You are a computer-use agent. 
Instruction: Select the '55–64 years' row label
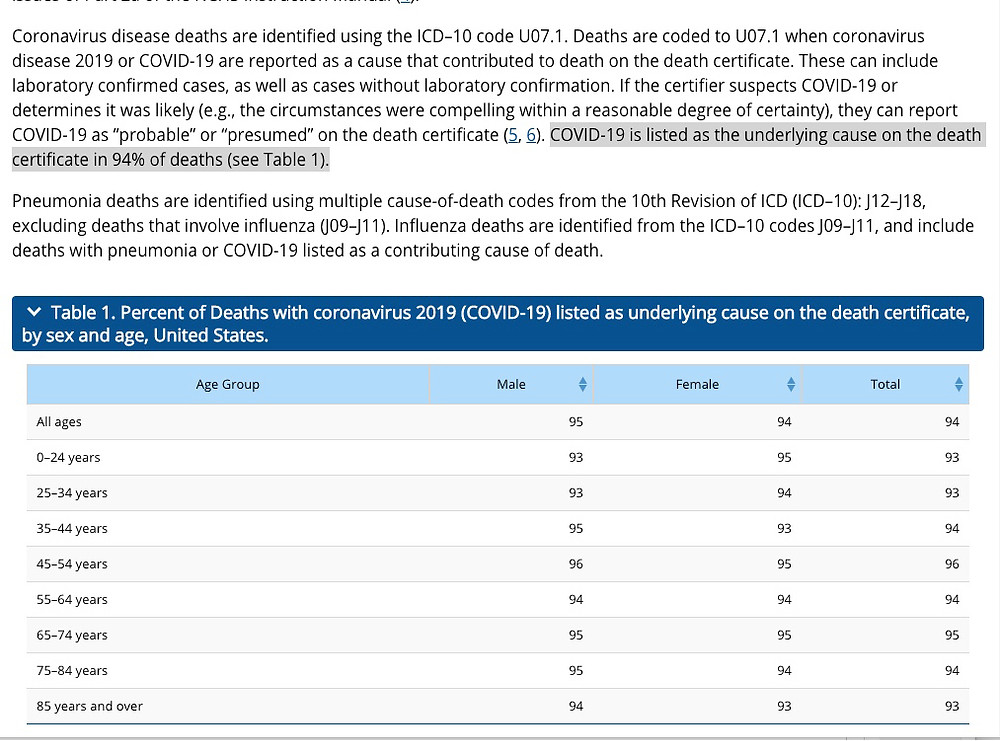(71, 599)
